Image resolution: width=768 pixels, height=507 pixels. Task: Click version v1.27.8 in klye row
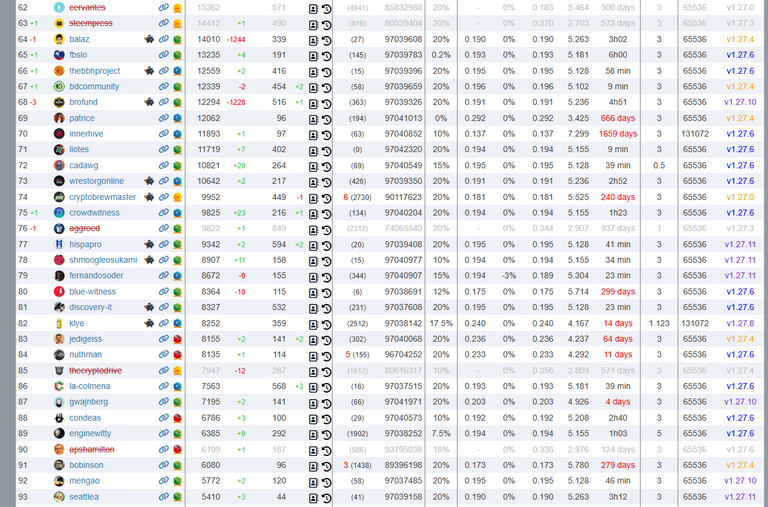(x=740, y=323)
